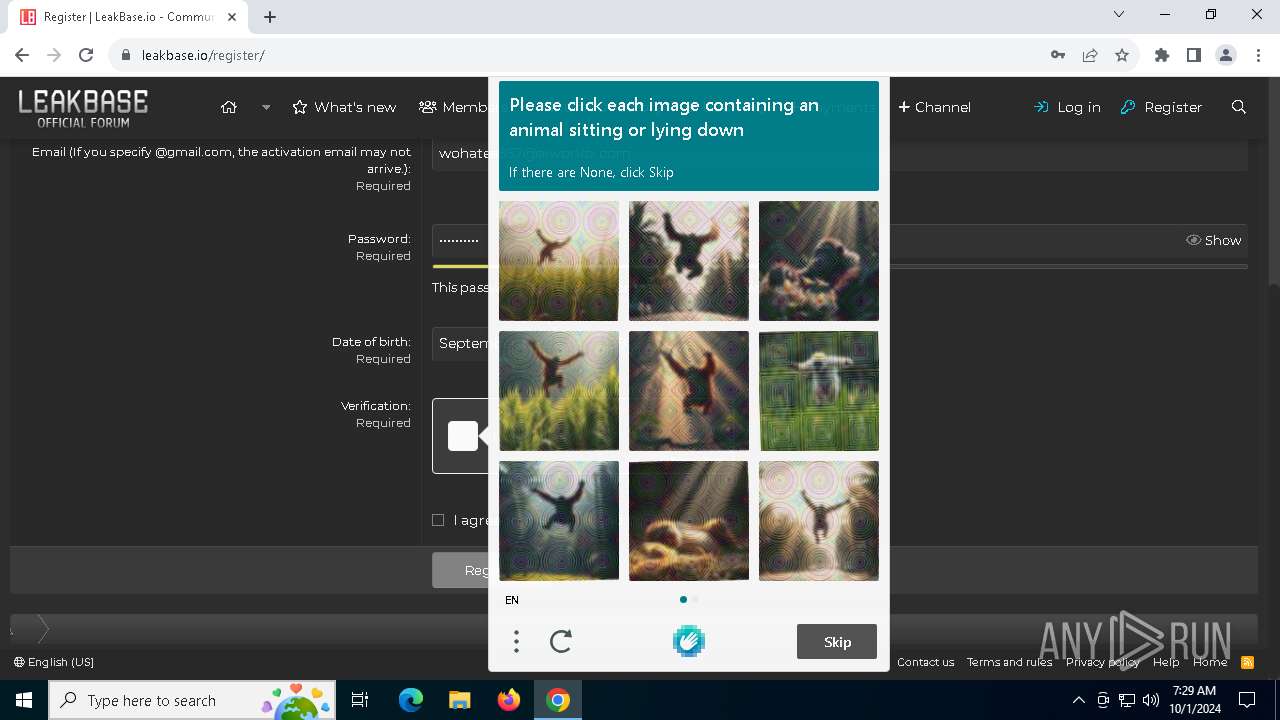Open the notification center
The image size is (1280, 720).
point(1247,700)
